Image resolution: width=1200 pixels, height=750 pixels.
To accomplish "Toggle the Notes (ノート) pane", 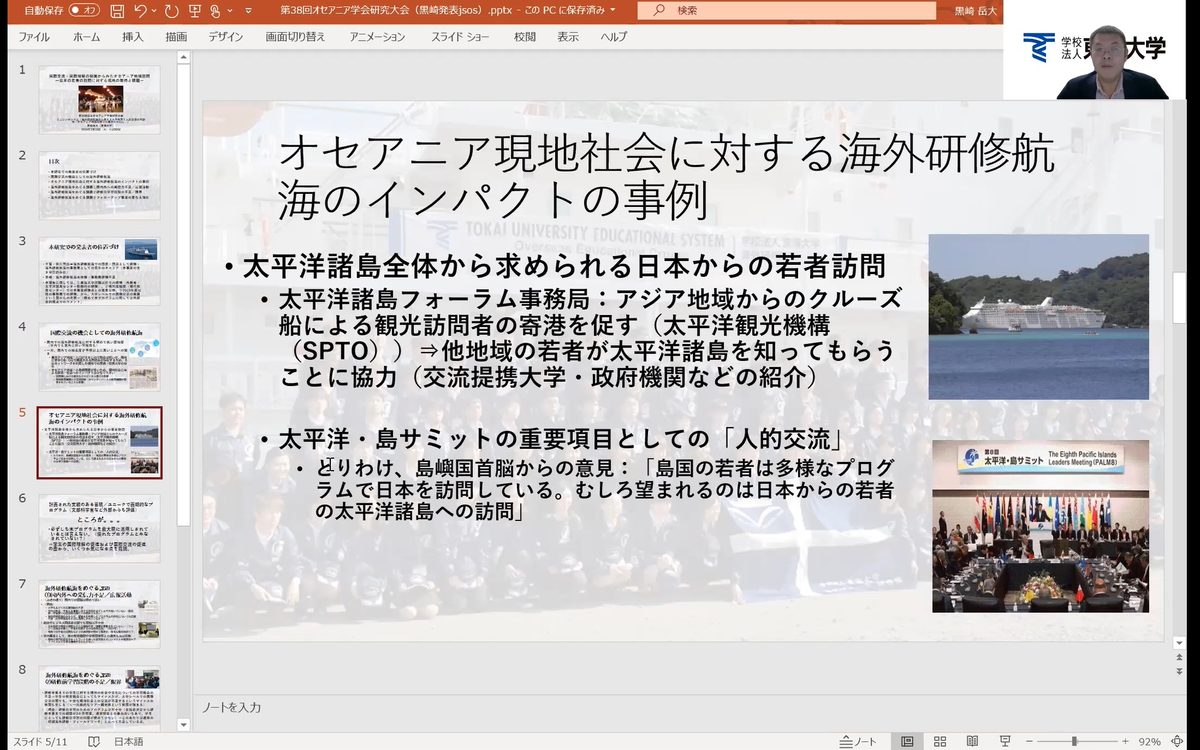I will coord(858,741).
